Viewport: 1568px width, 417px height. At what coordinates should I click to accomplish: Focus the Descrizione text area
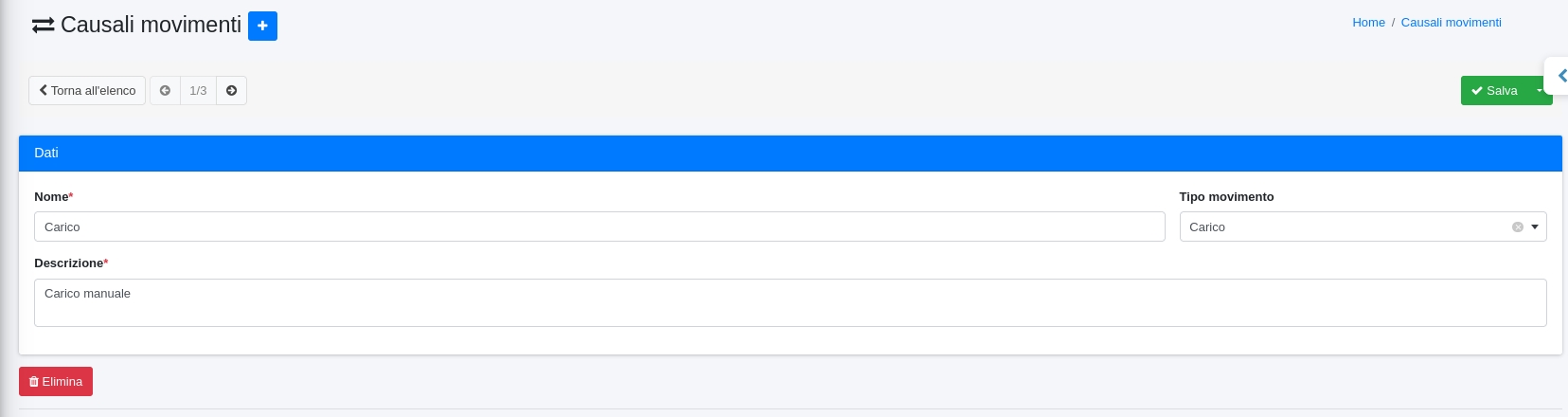790,302
